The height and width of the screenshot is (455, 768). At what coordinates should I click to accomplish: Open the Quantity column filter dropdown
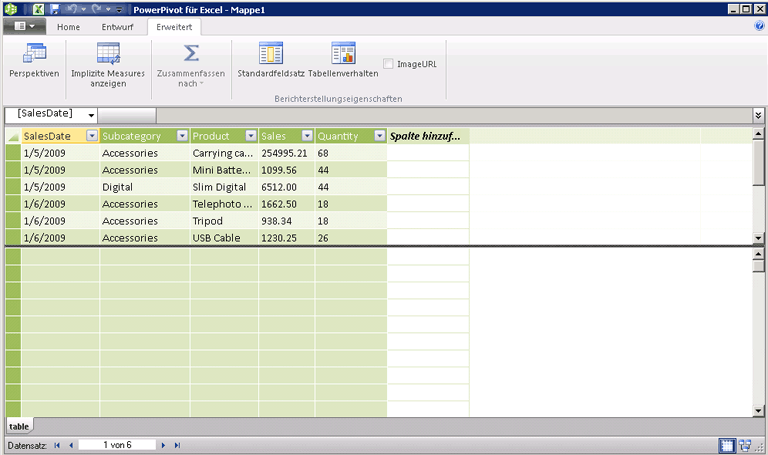pos(380,136)
